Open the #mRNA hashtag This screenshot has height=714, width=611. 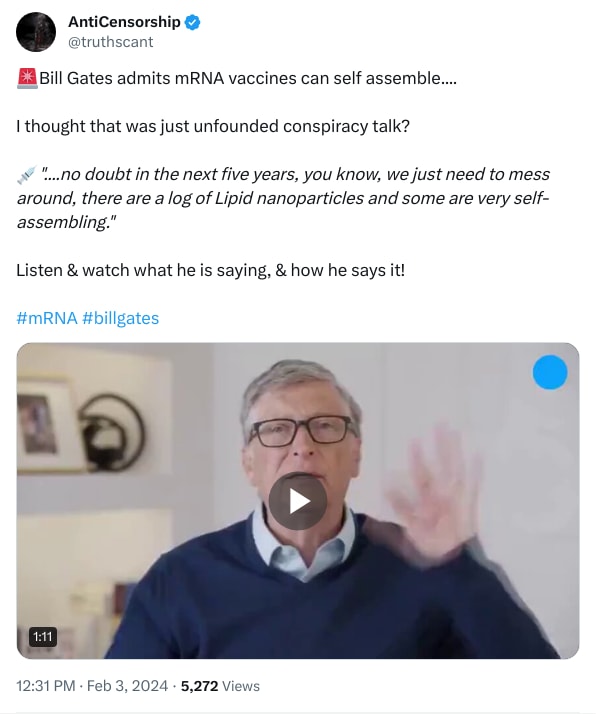pyautogui.click(x=46, y=318)
